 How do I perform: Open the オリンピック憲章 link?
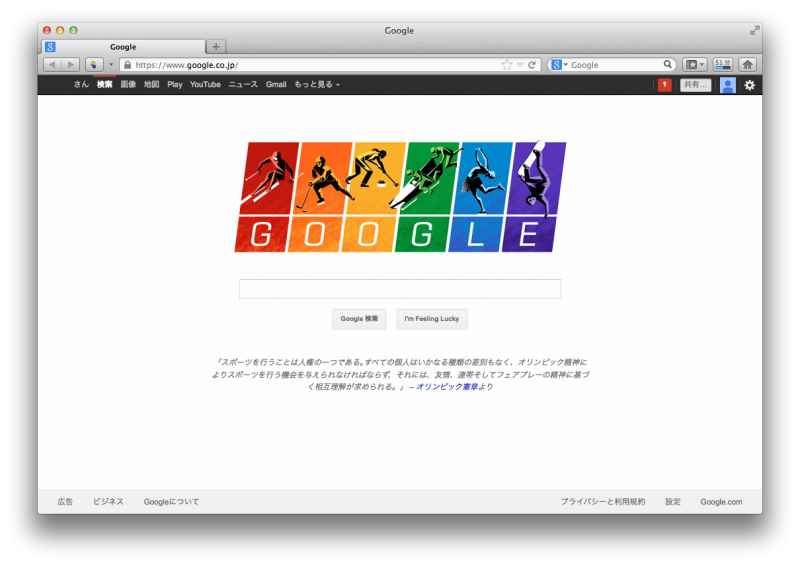[x=446, y=387]
